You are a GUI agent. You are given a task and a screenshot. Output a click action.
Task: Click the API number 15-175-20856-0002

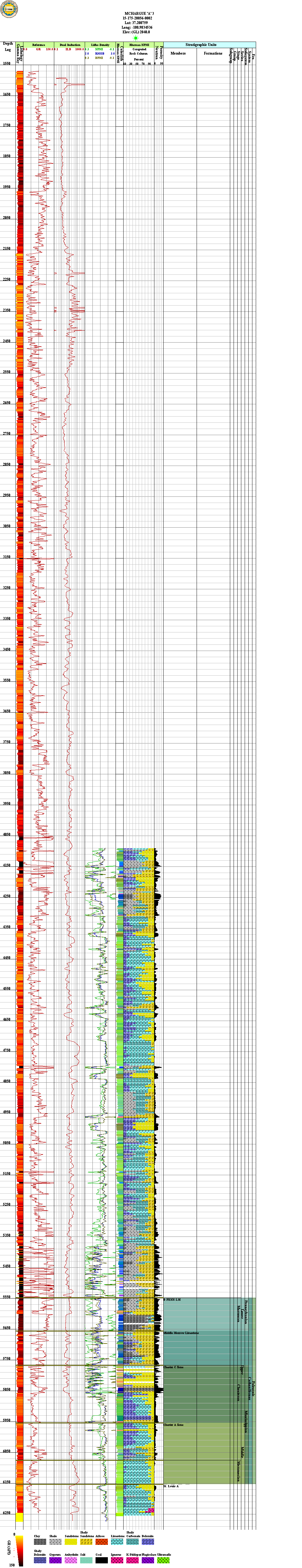(x=138, y=18)
